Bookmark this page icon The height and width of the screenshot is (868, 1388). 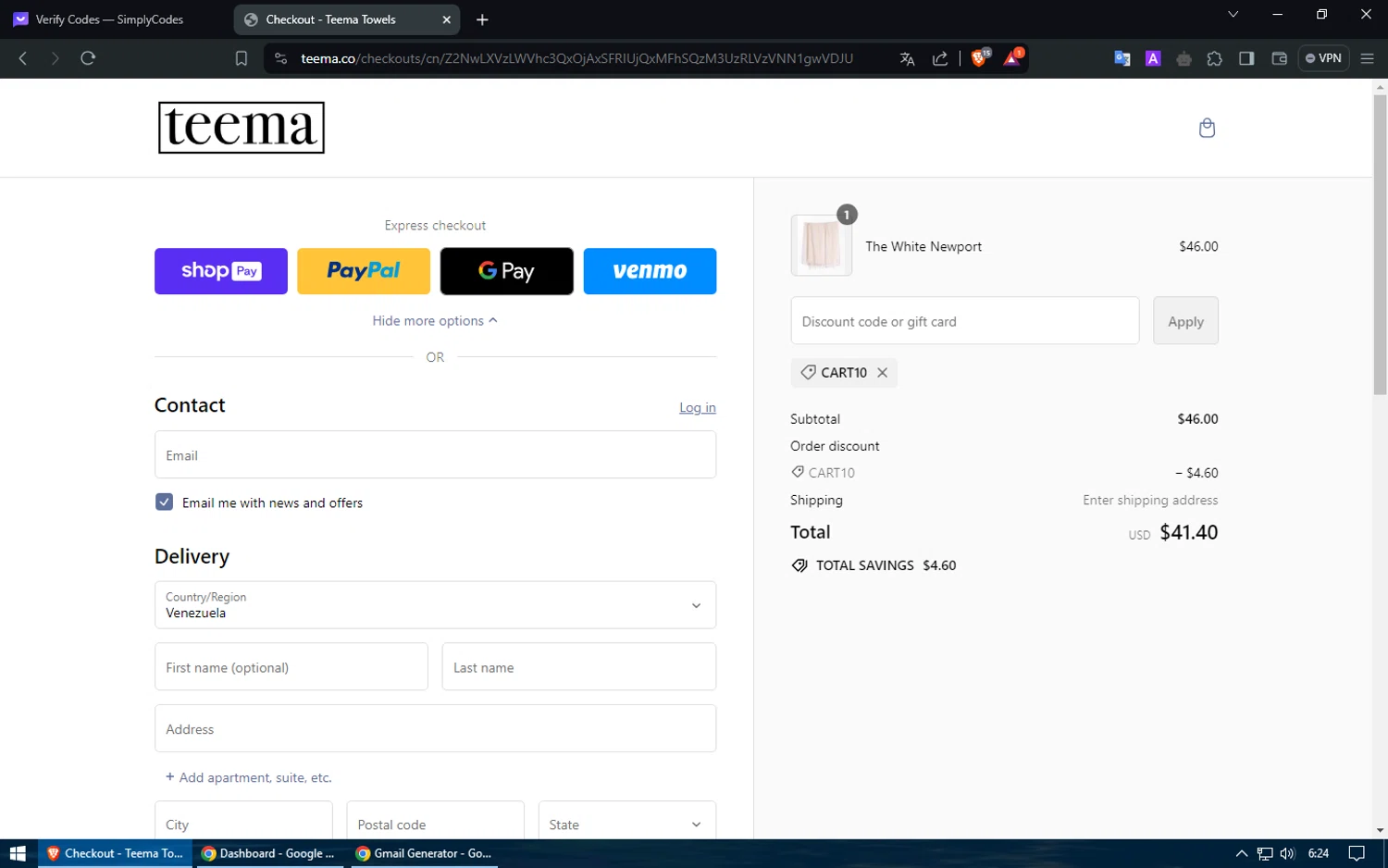(x=242, y=58)
